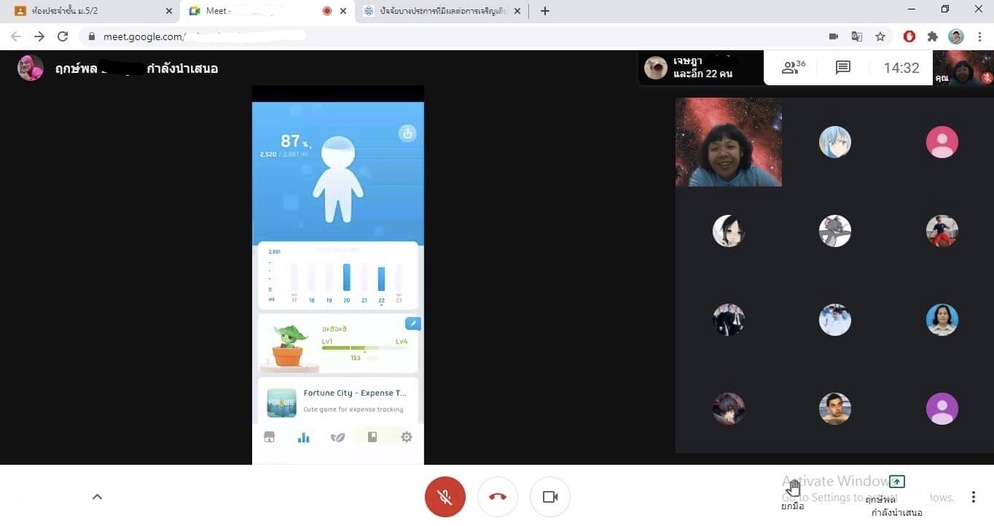This screenshot has width=994, height=526.
Task: Toggle the camera on or off
Action: point(549,497)
